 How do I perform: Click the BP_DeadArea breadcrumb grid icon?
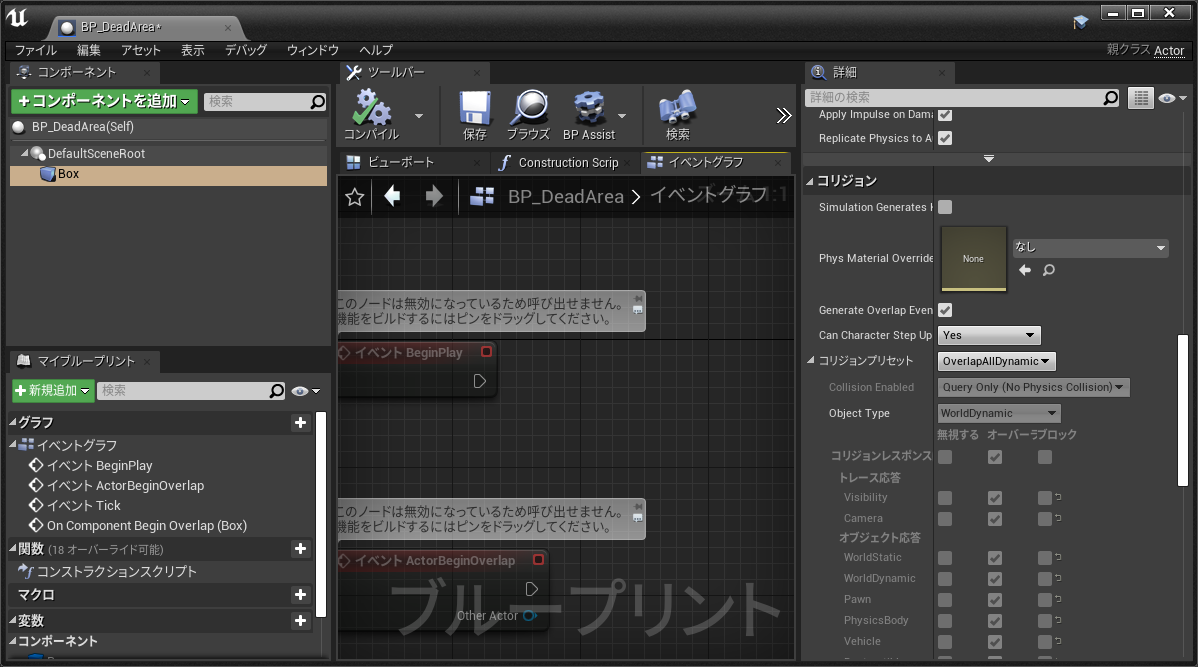[x=481, y=196]
